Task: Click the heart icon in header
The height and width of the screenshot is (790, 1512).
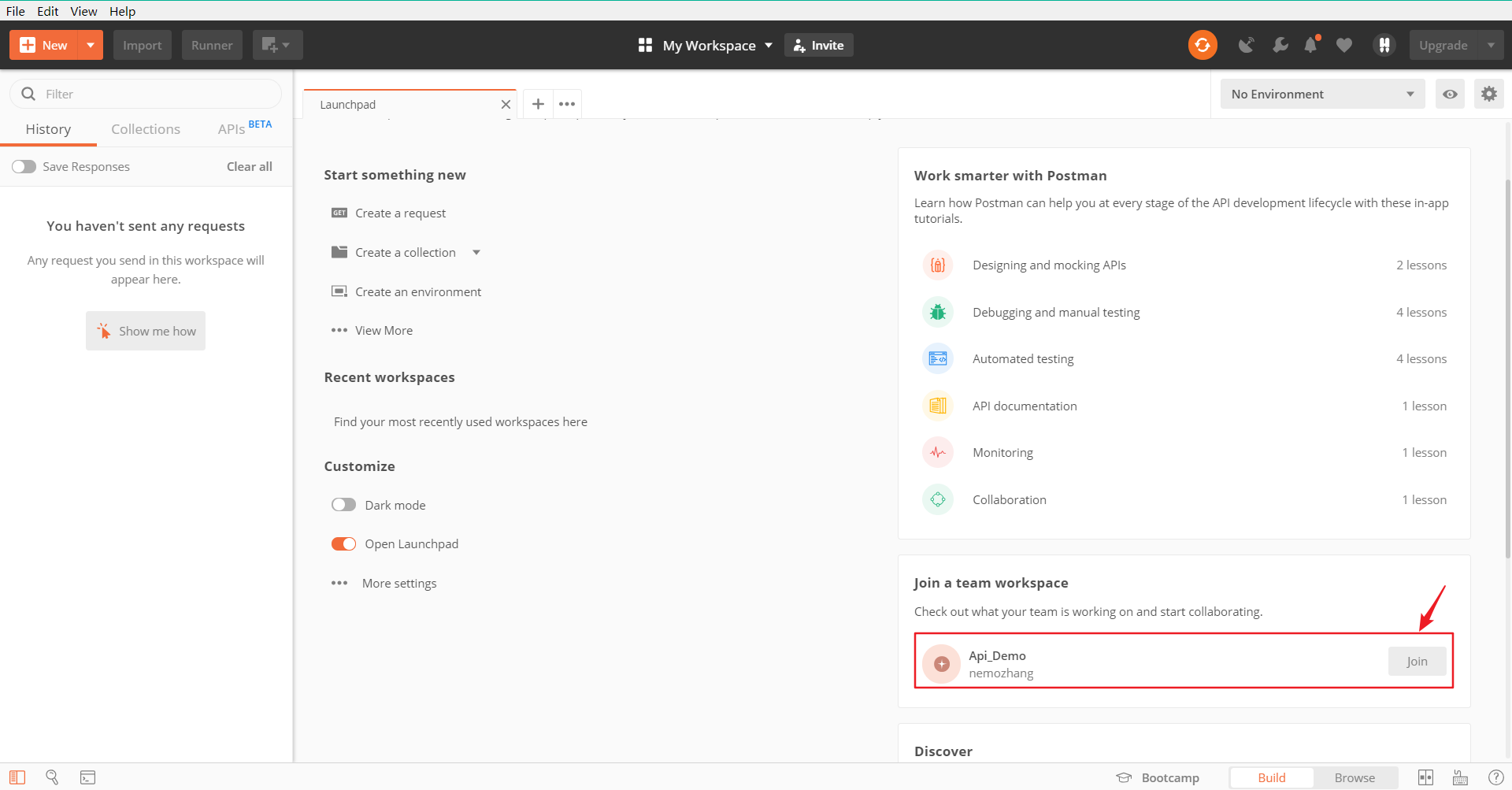Action: pyautogui.click(x=1344, y=45)
